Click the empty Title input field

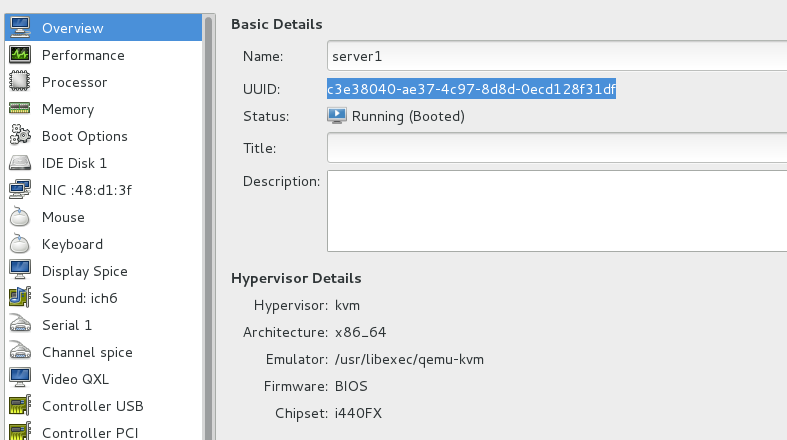[557, 148]
